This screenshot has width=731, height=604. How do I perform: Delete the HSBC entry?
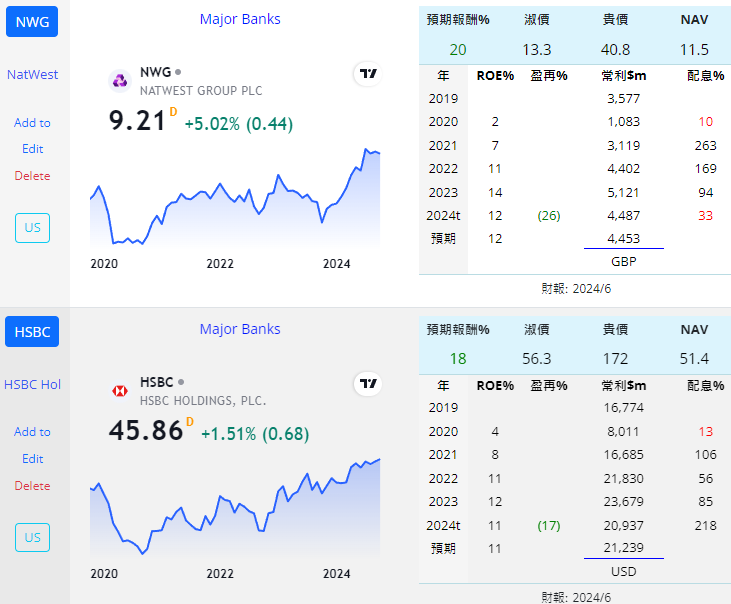[32, 486]
